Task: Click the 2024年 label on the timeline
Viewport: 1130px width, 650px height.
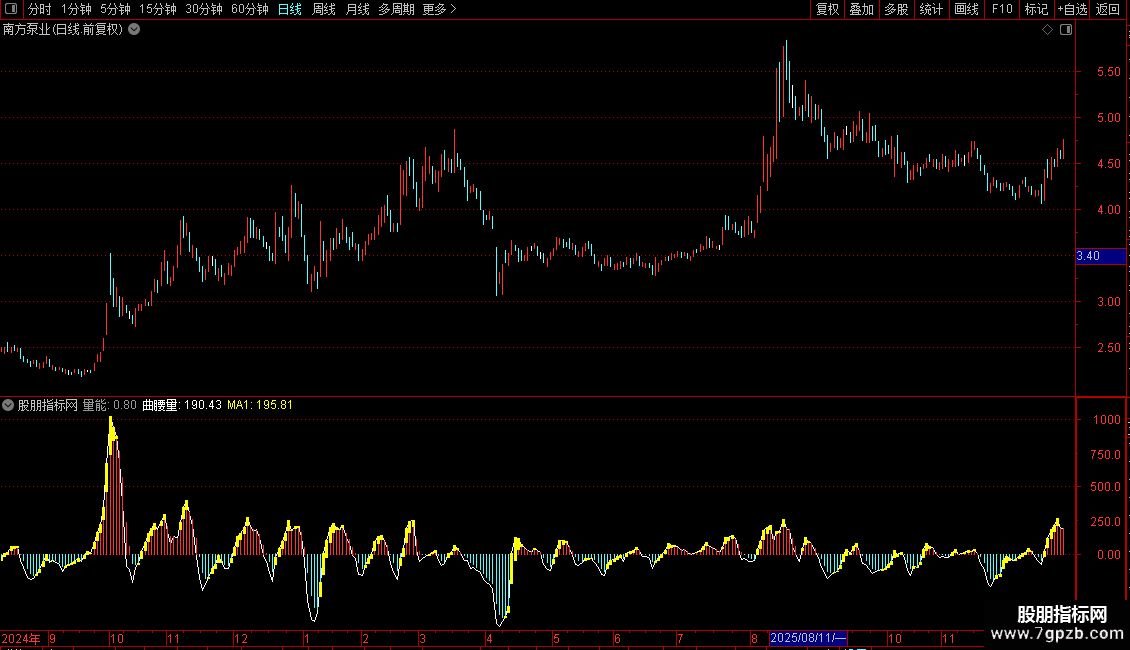Action: click(x=21, y=638)
